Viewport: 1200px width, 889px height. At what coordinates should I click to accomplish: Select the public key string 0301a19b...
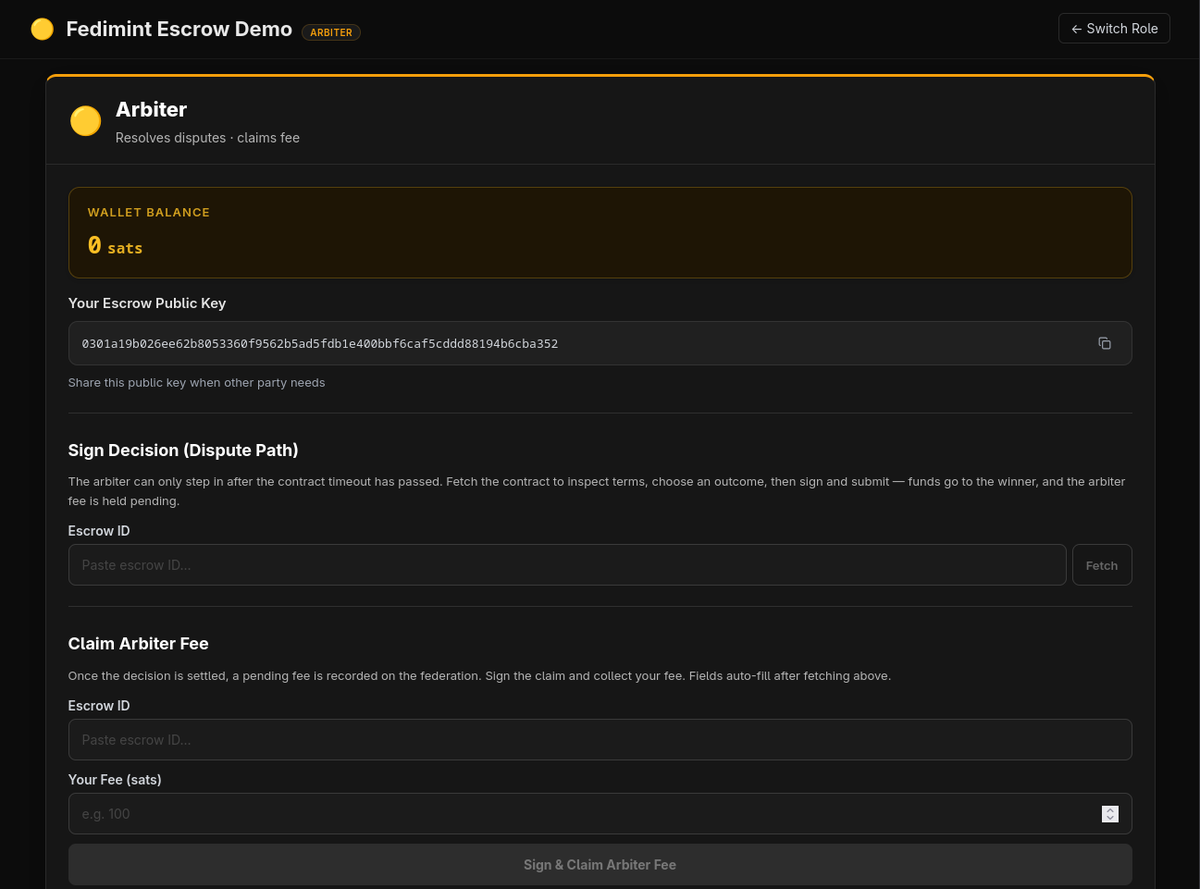pyautogui.click(x=320, y=343)
